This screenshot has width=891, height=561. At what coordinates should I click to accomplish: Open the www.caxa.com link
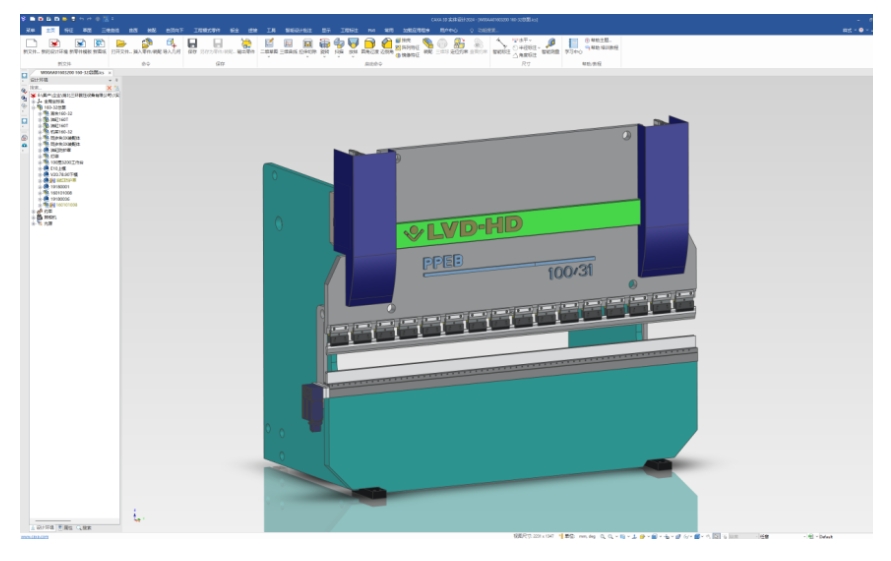click(x=35, y=538)
